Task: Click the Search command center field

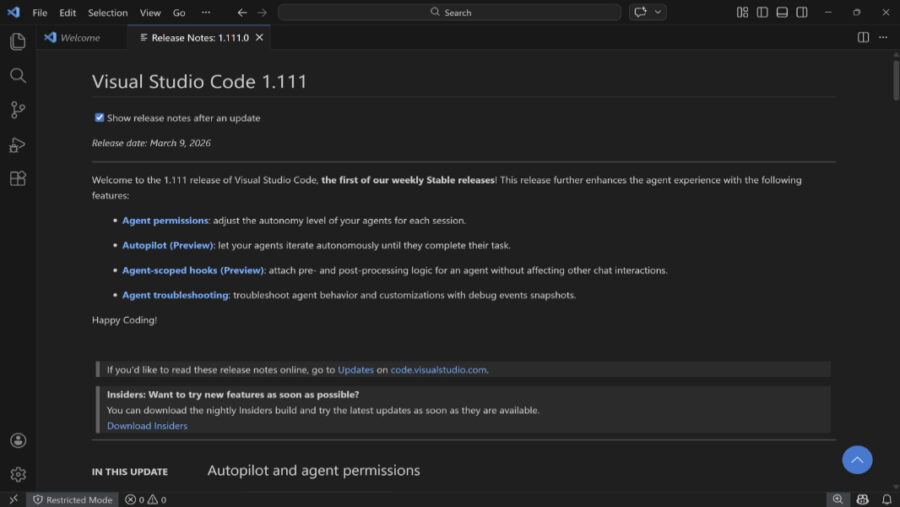Action: pyautogui.click(x=449, y=12)
